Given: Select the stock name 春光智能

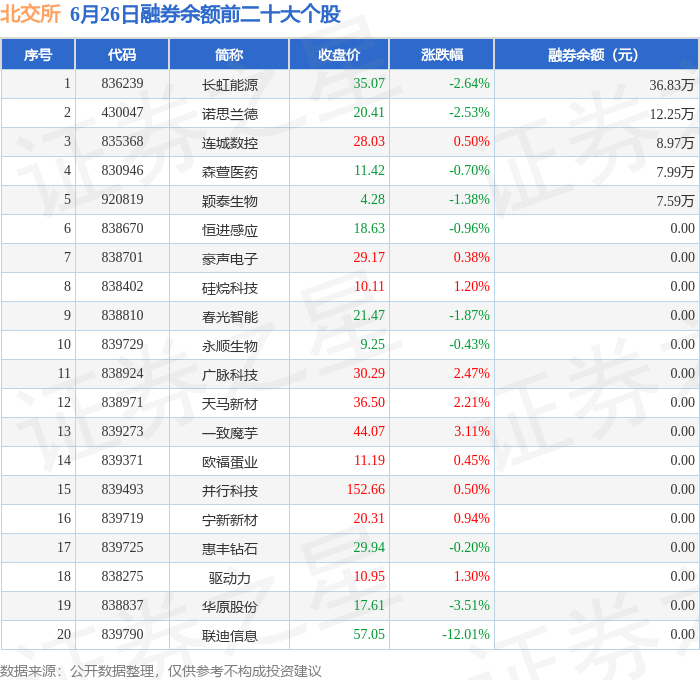Looking at the screenshot, I should click(x=229, y=317).
